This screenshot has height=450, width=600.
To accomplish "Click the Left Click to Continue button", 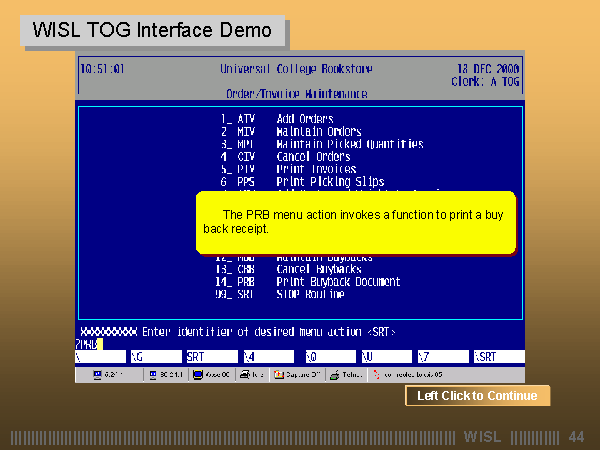I will 477,396.
